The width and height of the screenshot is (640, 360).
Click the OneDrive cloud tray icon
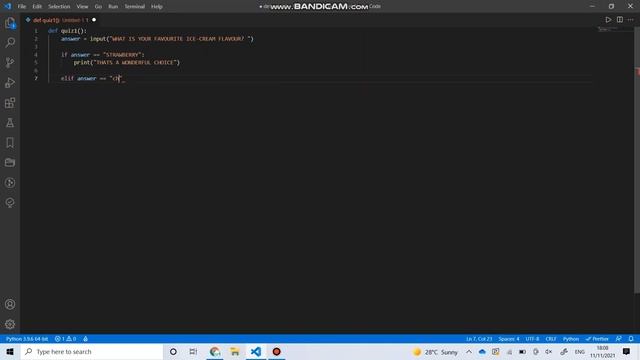point(482,352)
